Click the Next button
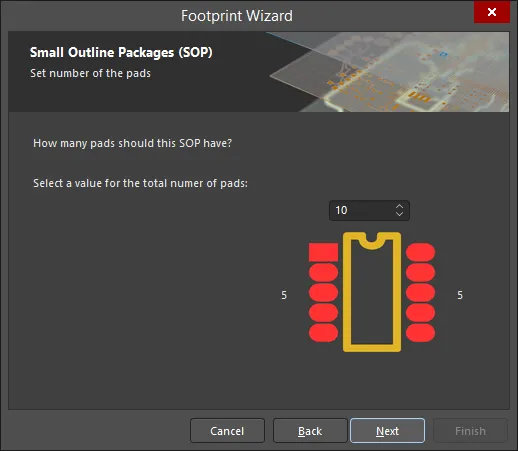The image size is (518, 451). [x=387, y=431]
